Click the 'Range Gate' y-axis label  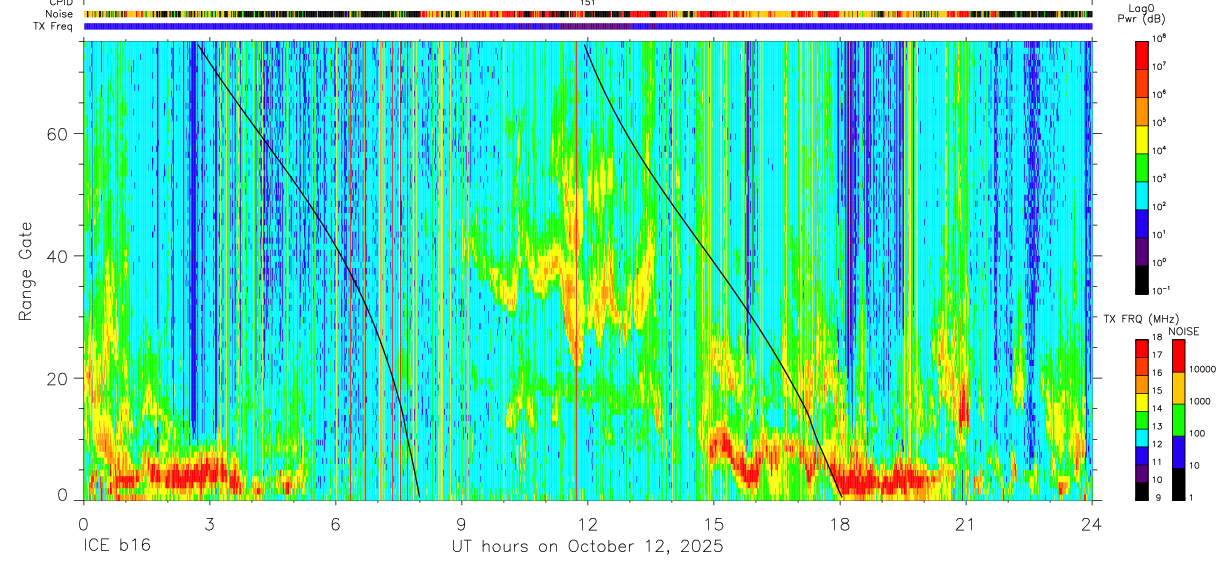pyautogui.click(x=26, y=271)
